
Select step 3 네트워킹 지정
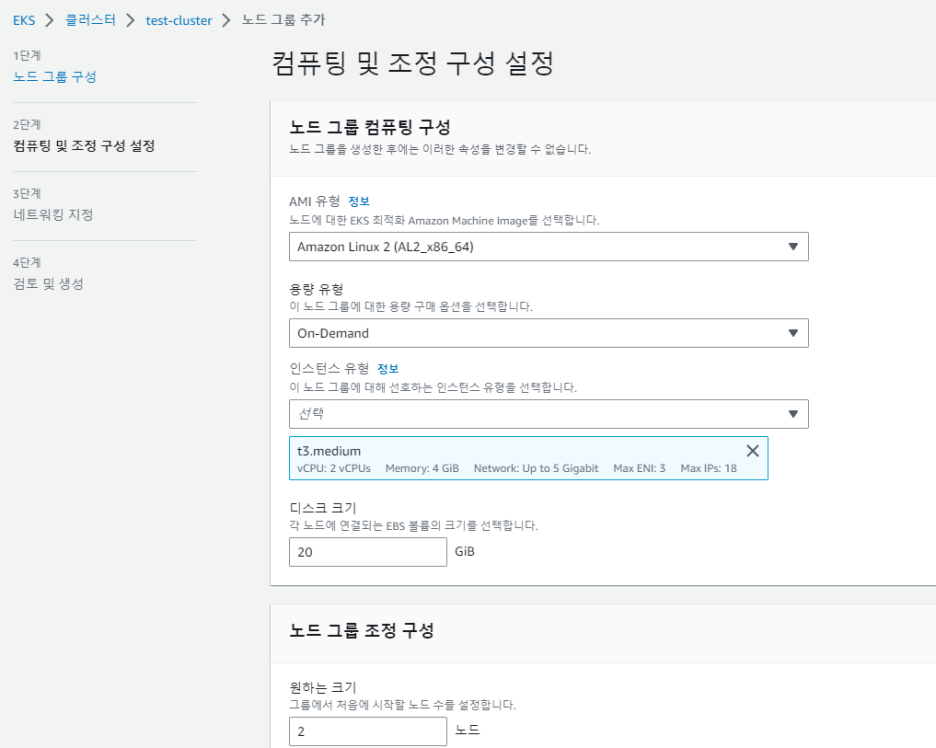coord(53,214)
